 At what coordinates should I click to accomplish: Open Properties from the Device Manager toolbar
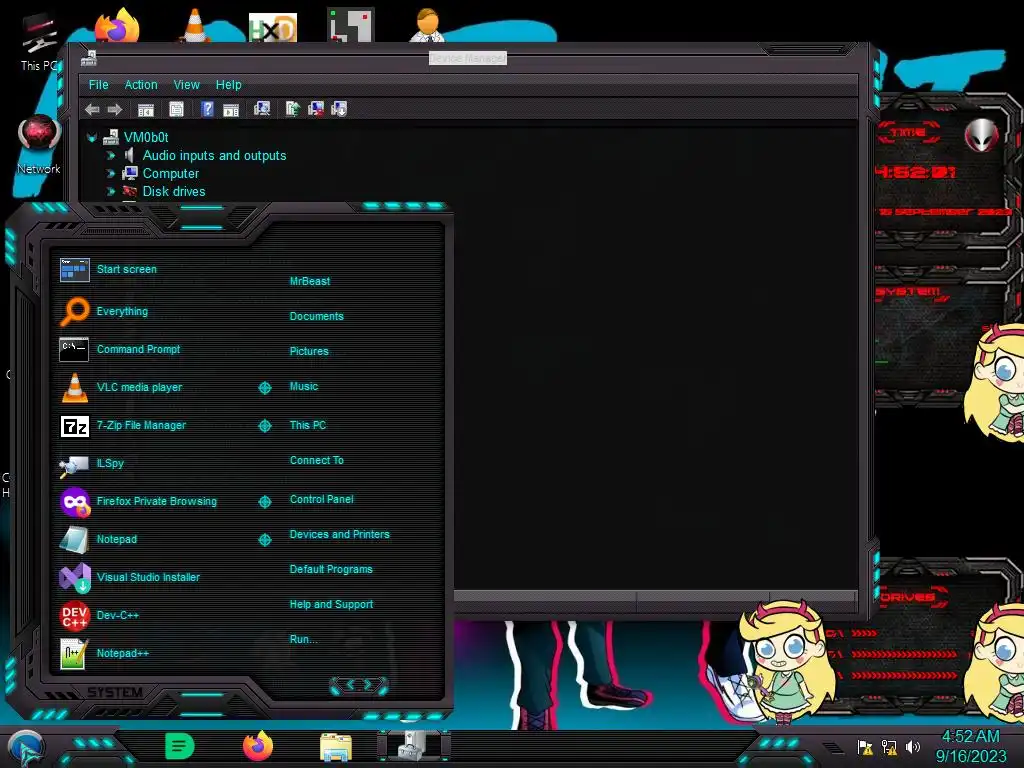coord(176,109)
